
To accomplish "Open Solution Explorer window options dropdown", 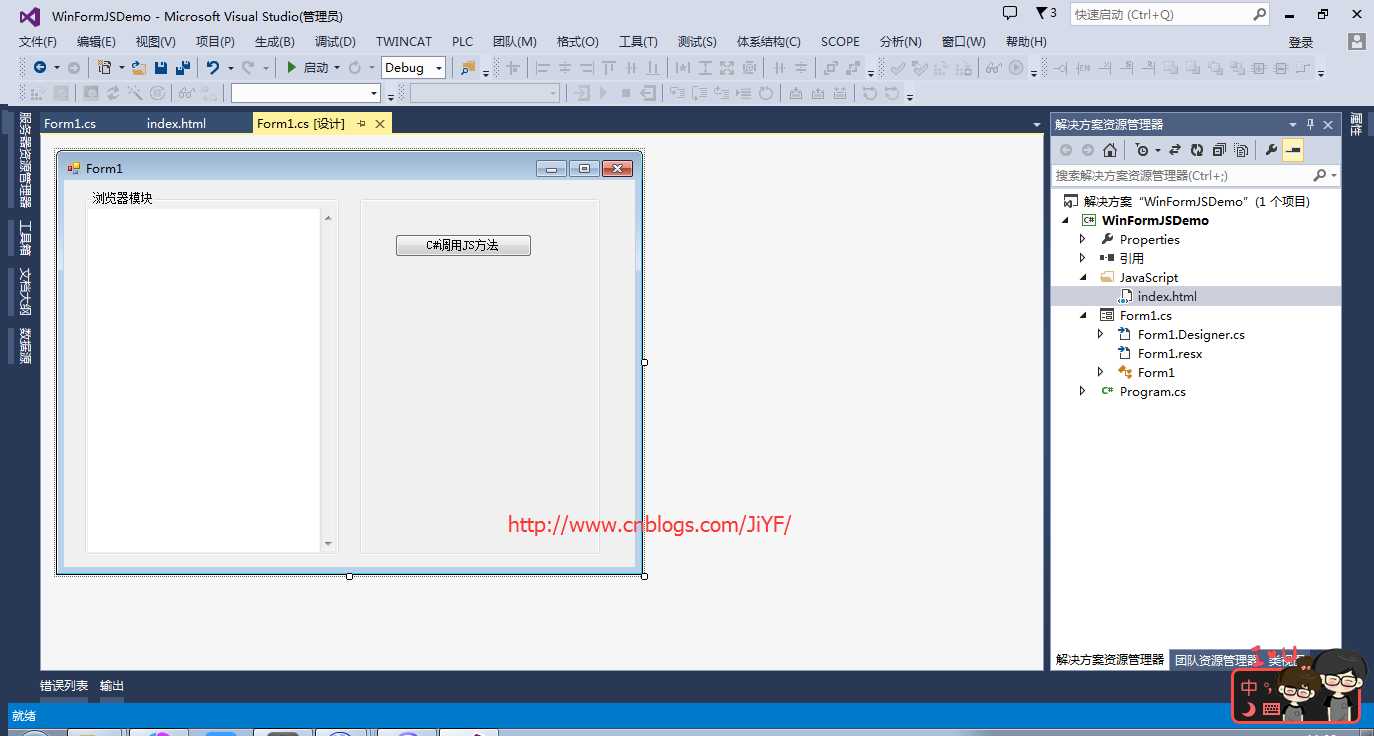I will (1292, 125).
